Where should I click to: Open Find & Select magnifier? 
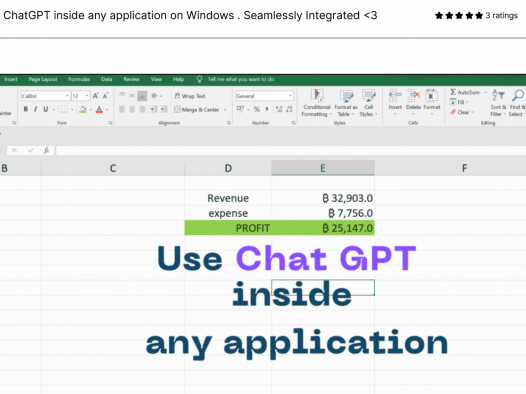coord(517,103)
